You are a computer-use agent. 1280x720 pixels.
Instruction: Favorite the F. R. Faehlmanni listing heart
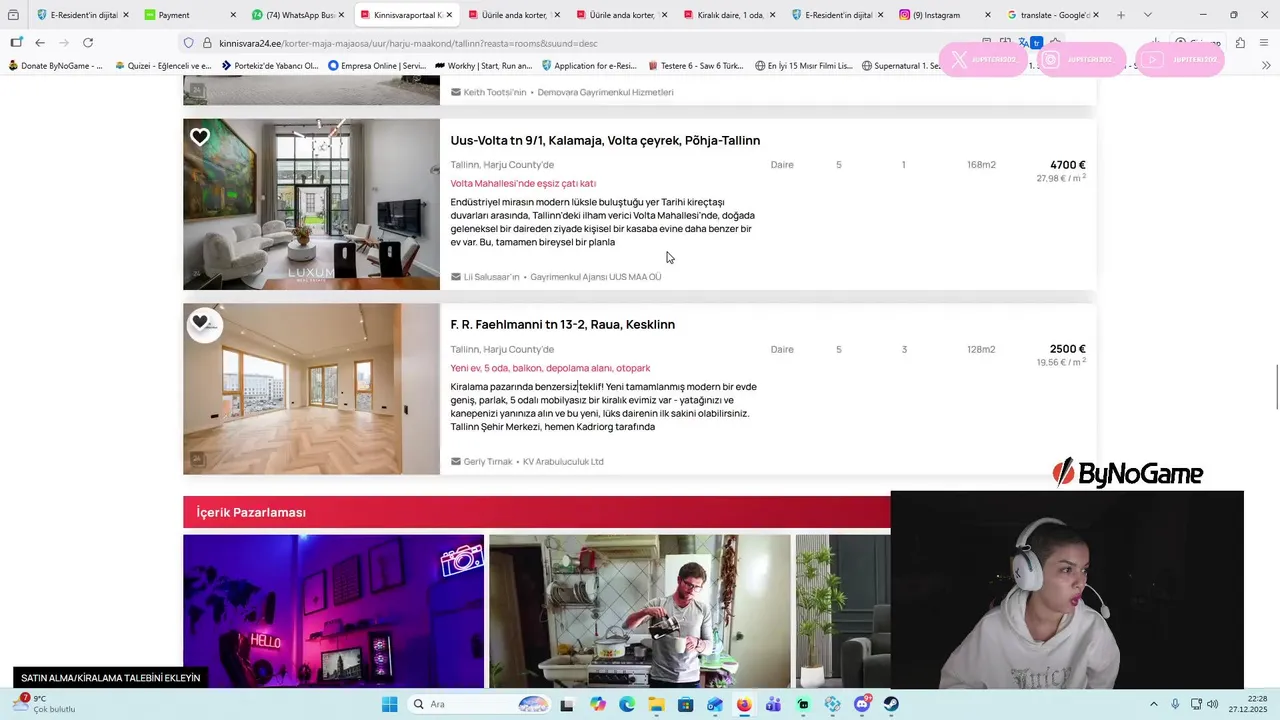[x=200, y=322]
